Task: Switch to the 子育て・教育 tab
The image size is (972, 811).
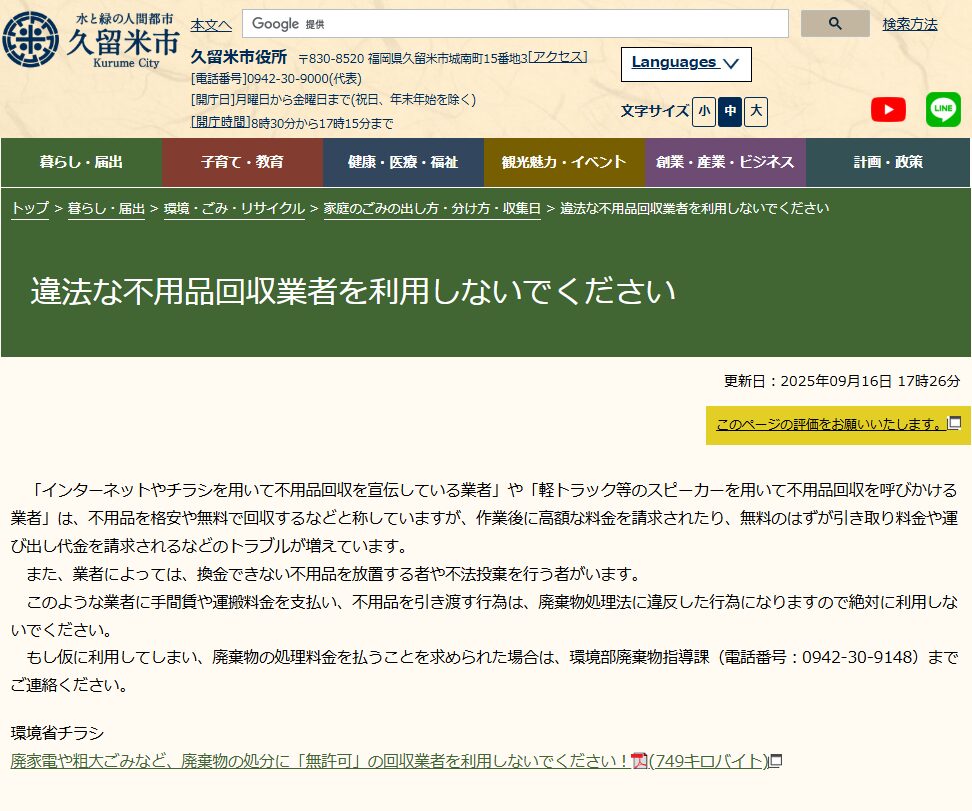Action: point(242,161)
